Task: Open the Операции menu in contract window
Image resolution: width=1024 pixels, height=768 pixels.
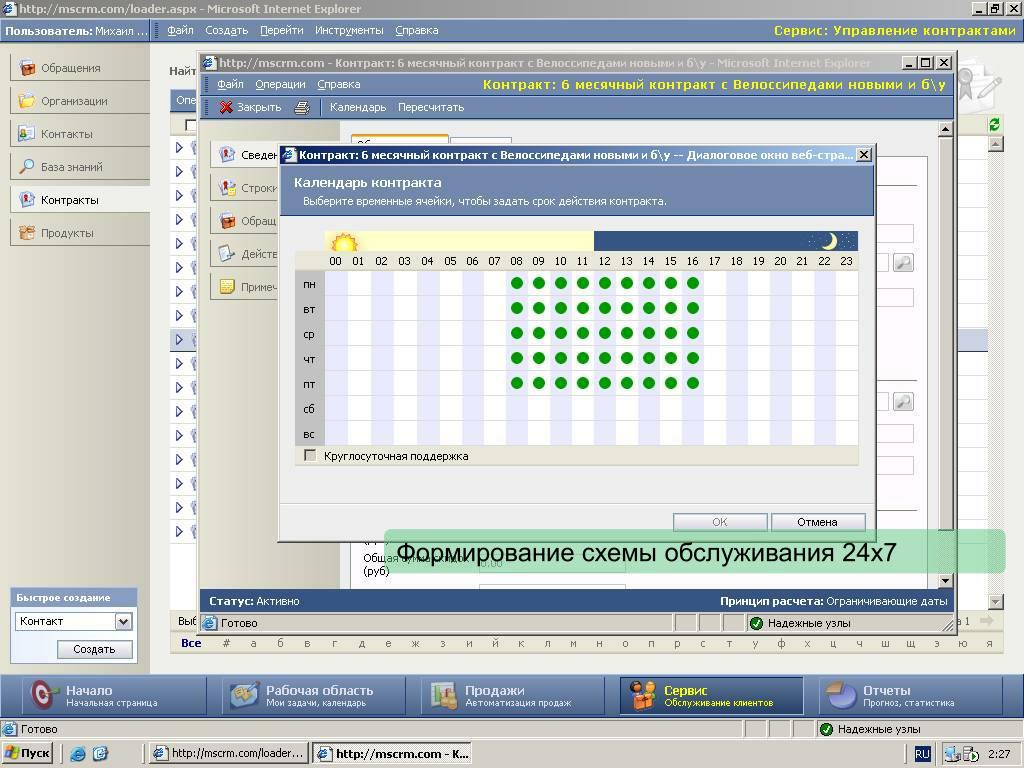Action: [x=280, y=84]
